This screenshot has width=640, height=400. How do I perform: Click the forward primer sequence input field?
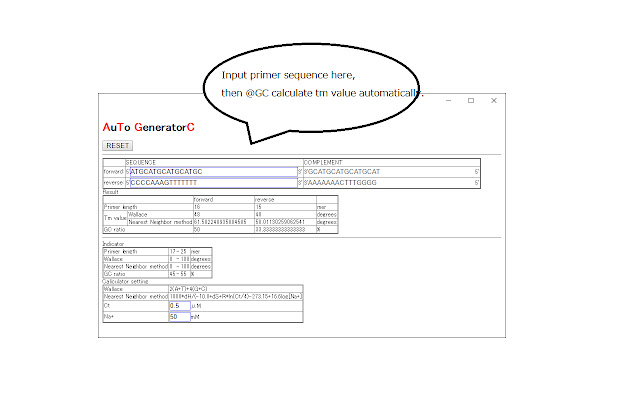coord(213,171)
